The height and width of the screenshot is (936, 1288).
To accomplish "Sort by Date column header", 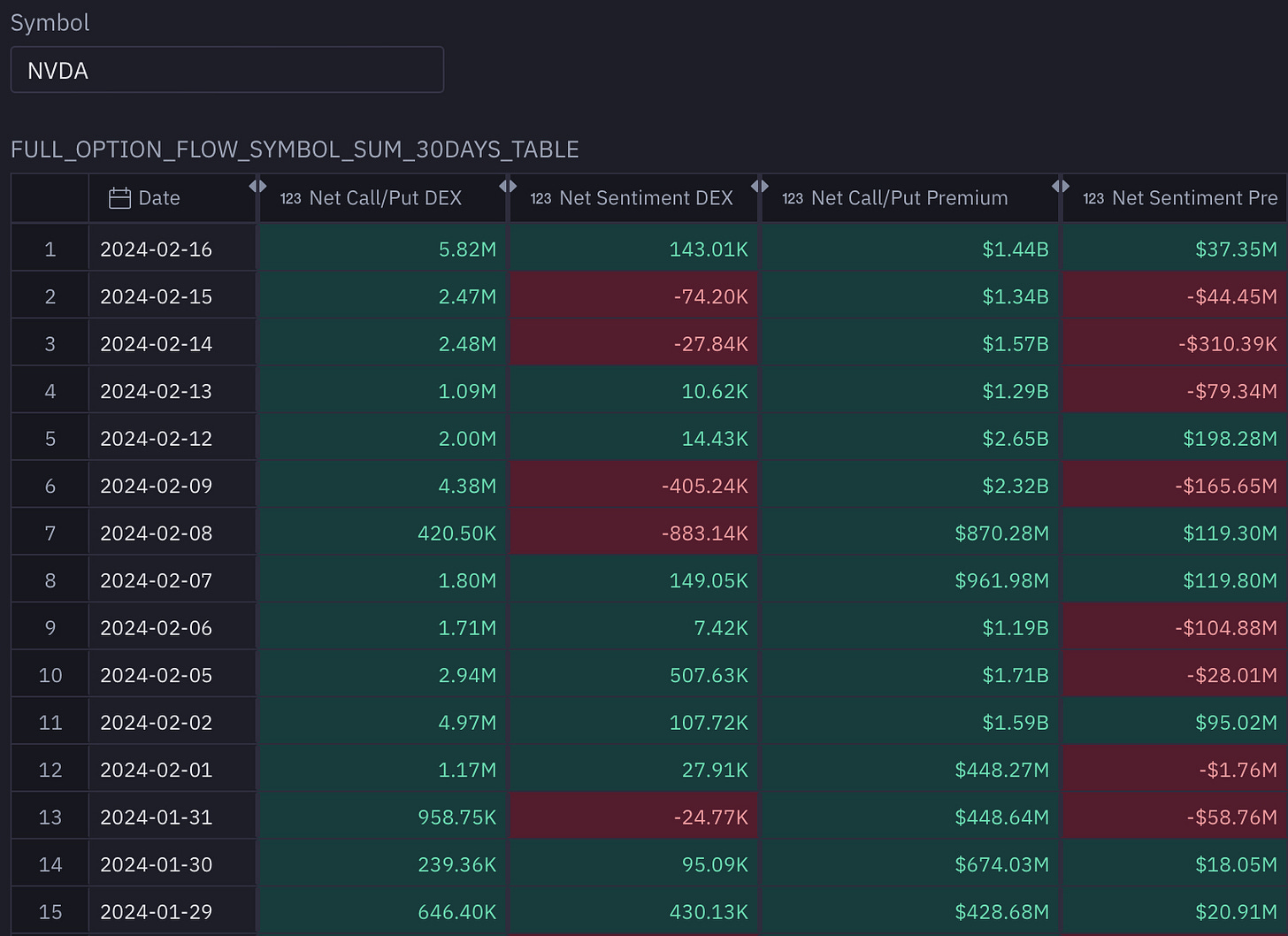I will tap(172, 198).
